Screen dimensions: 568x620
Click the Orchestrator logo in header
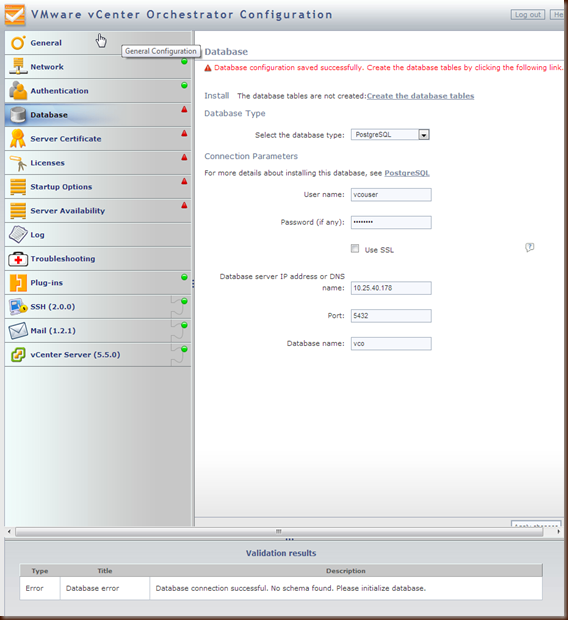(15, 15)
